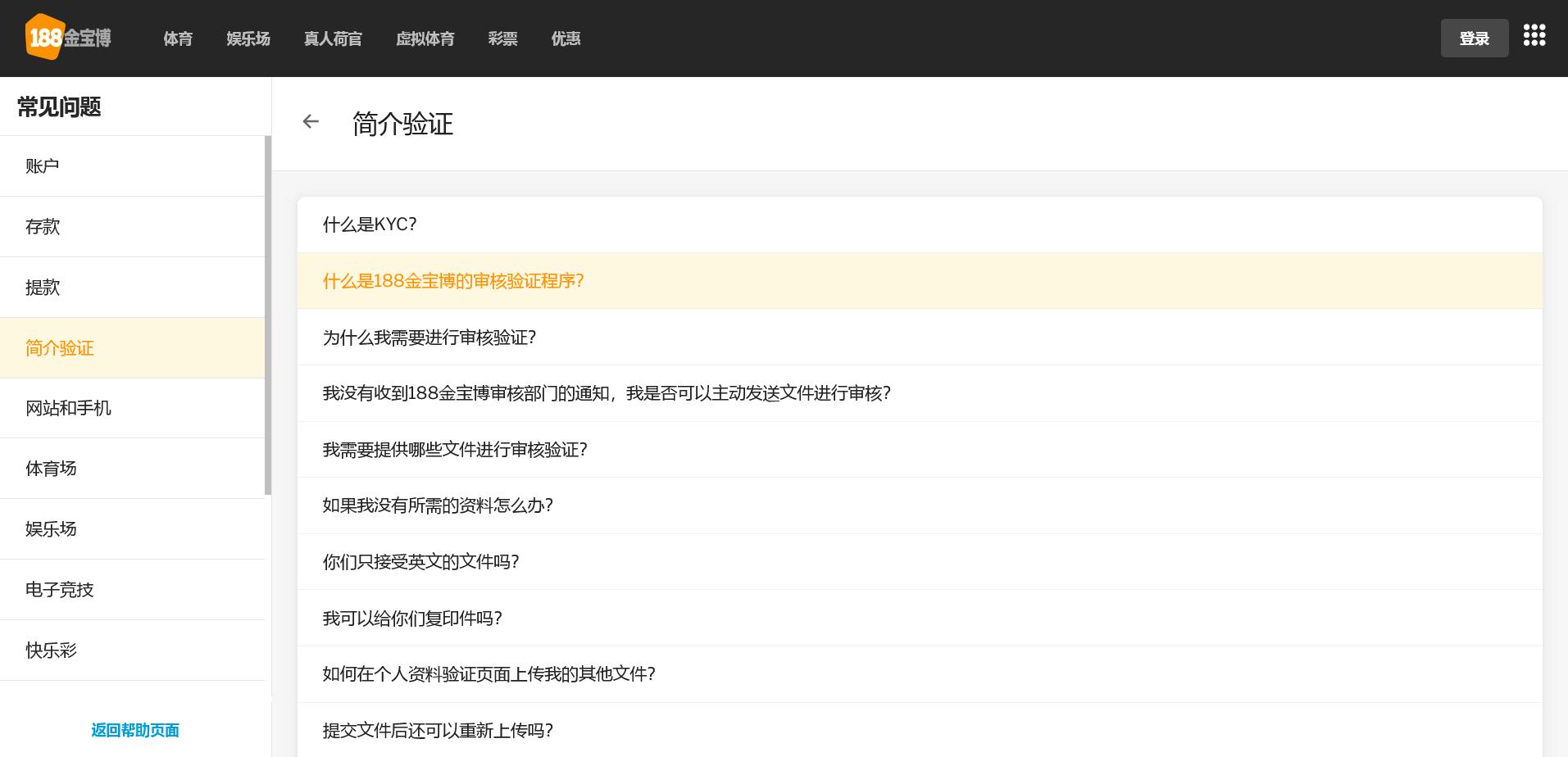Click the 登录 button
Screen dimensions: 1568x757
pyautogui.click(x=1475, y=39)
